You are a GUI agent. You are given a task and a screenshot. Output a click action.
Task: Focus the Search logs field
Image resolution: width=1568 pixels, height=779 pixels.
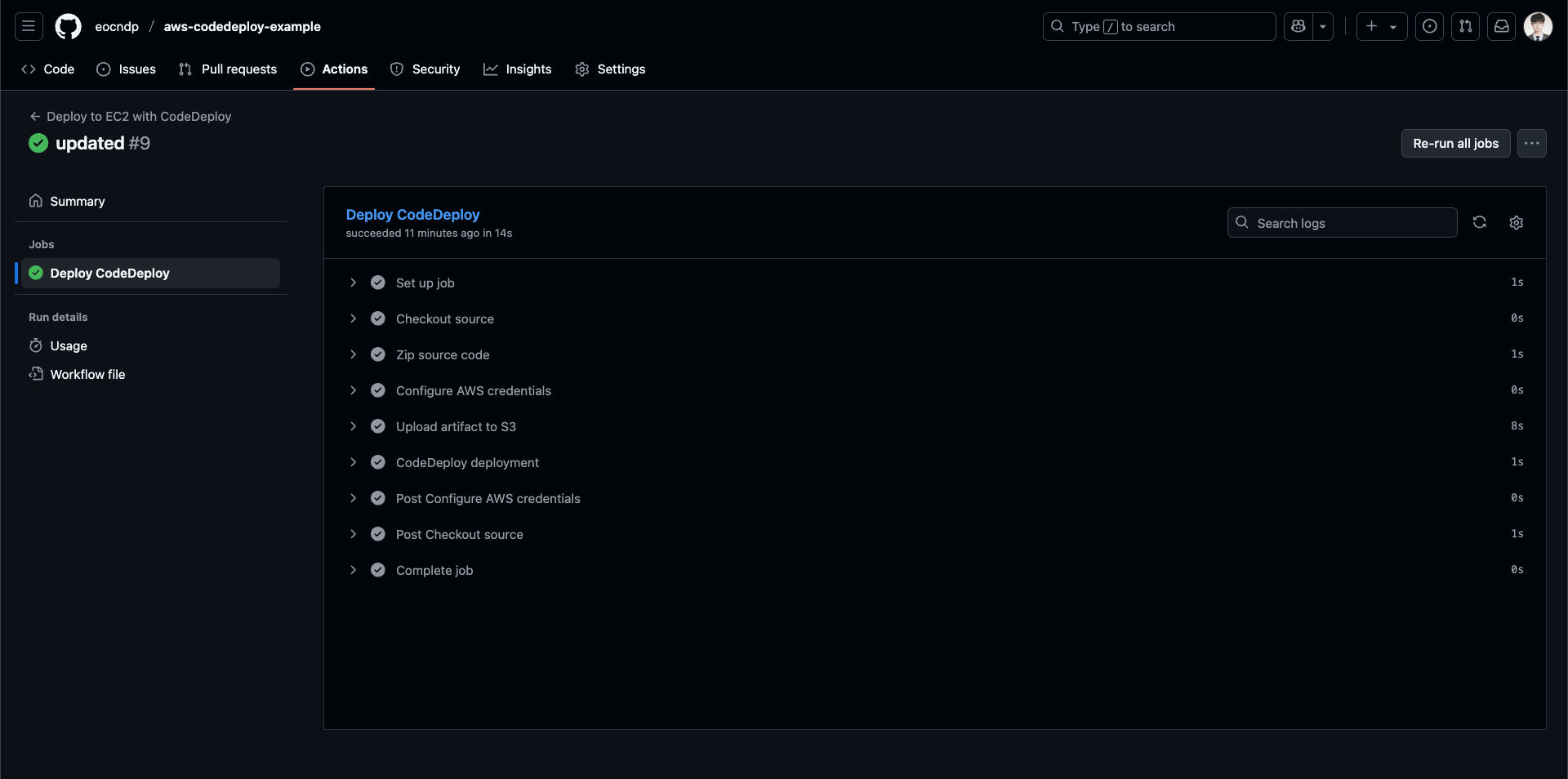(1343, 223)
